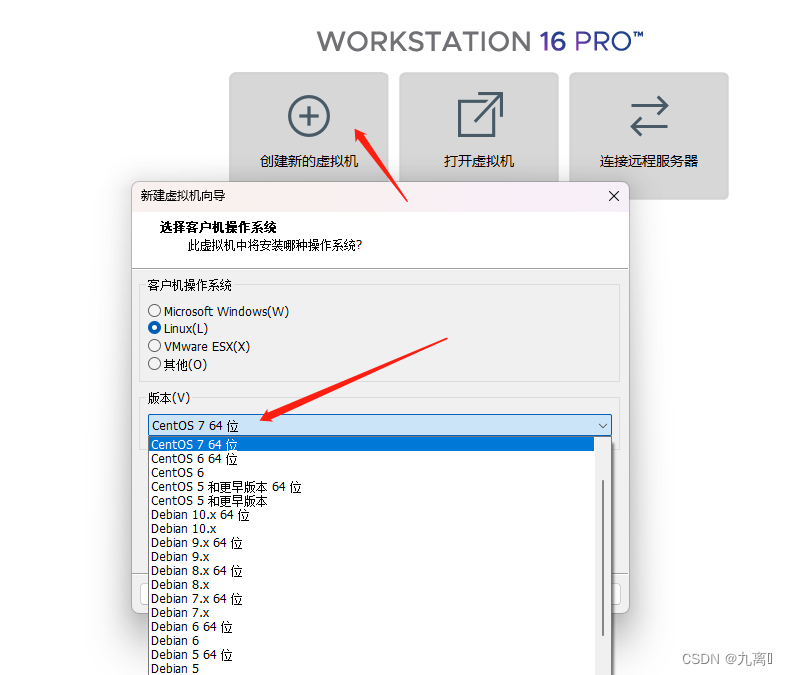Choose the 其他(O) radio option

[155, 364]
